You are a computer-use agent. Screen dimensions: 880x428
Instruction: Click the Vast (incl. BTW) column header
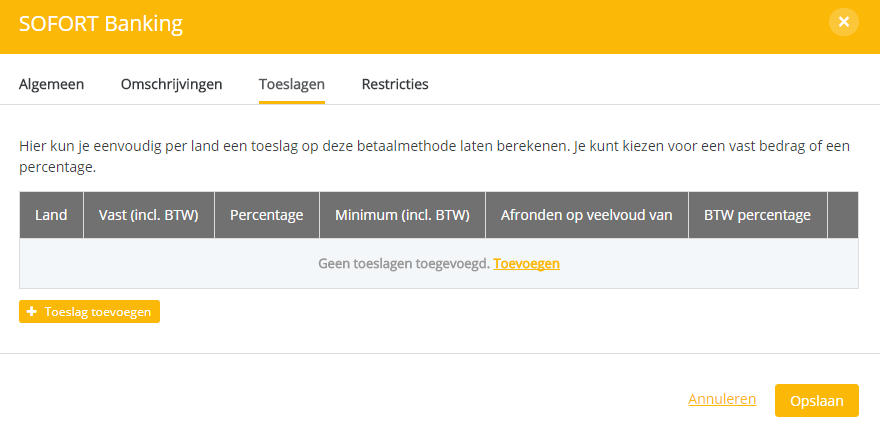click(x=149, y=215)
